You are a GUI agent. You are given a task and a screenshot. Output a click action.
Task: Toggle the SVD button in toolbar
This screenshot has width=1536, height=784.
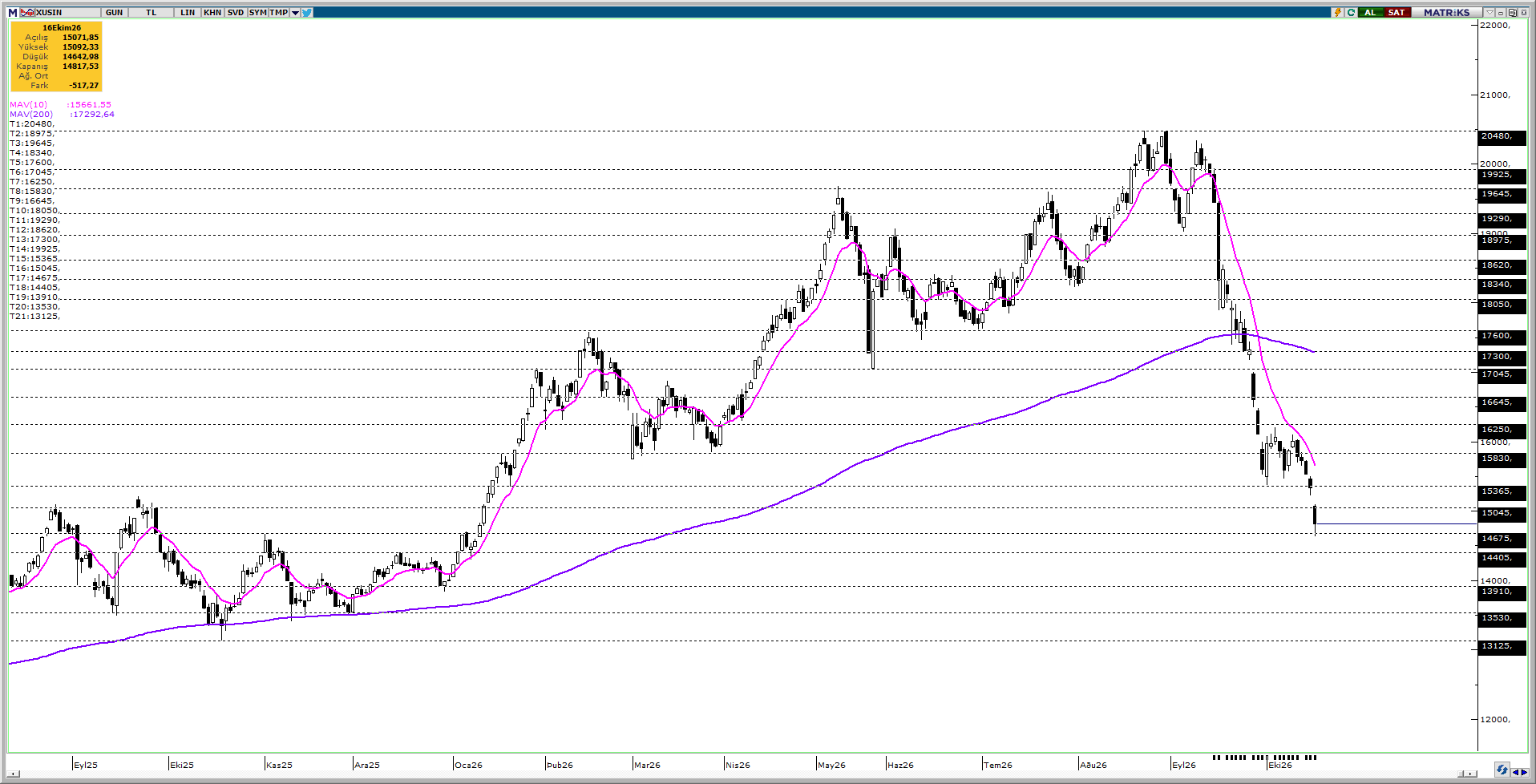point(235,12)
